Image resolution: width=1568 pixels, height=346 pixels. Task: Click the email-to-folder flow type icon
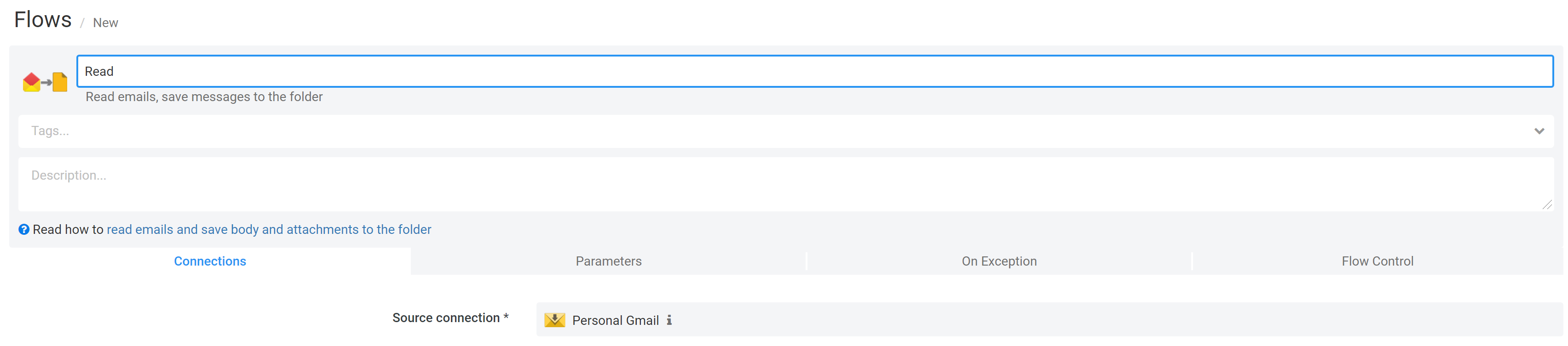tap(45, 81)
